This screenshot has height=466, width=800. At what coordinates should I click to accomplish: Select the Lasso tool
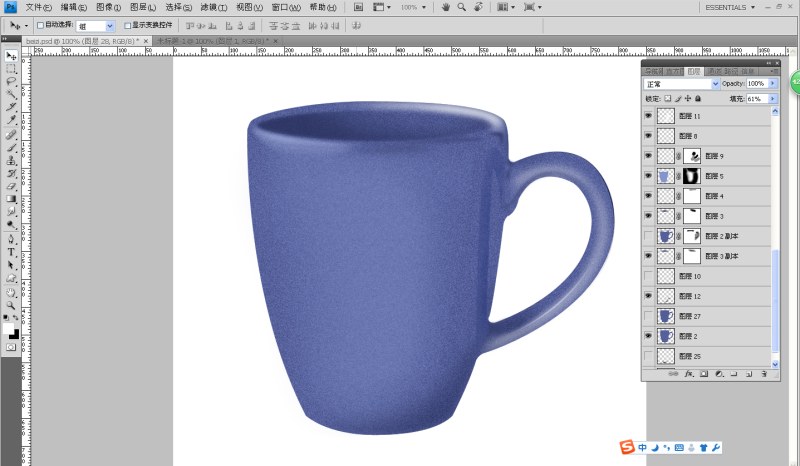[x=11, y=82]
